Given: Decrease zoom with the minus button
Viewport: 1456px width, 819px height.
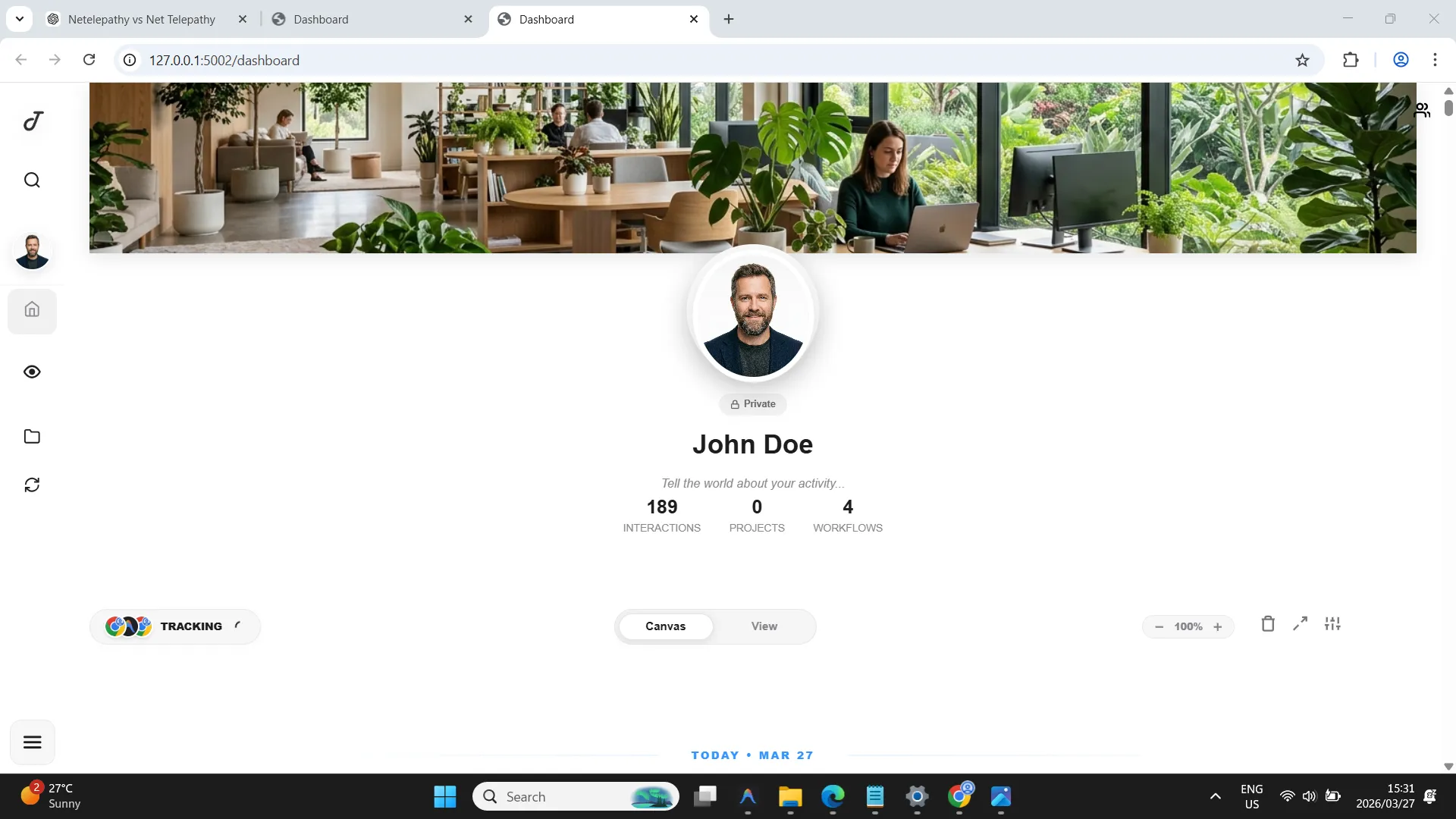Looking at the screenshot, I should point(1159,627).
